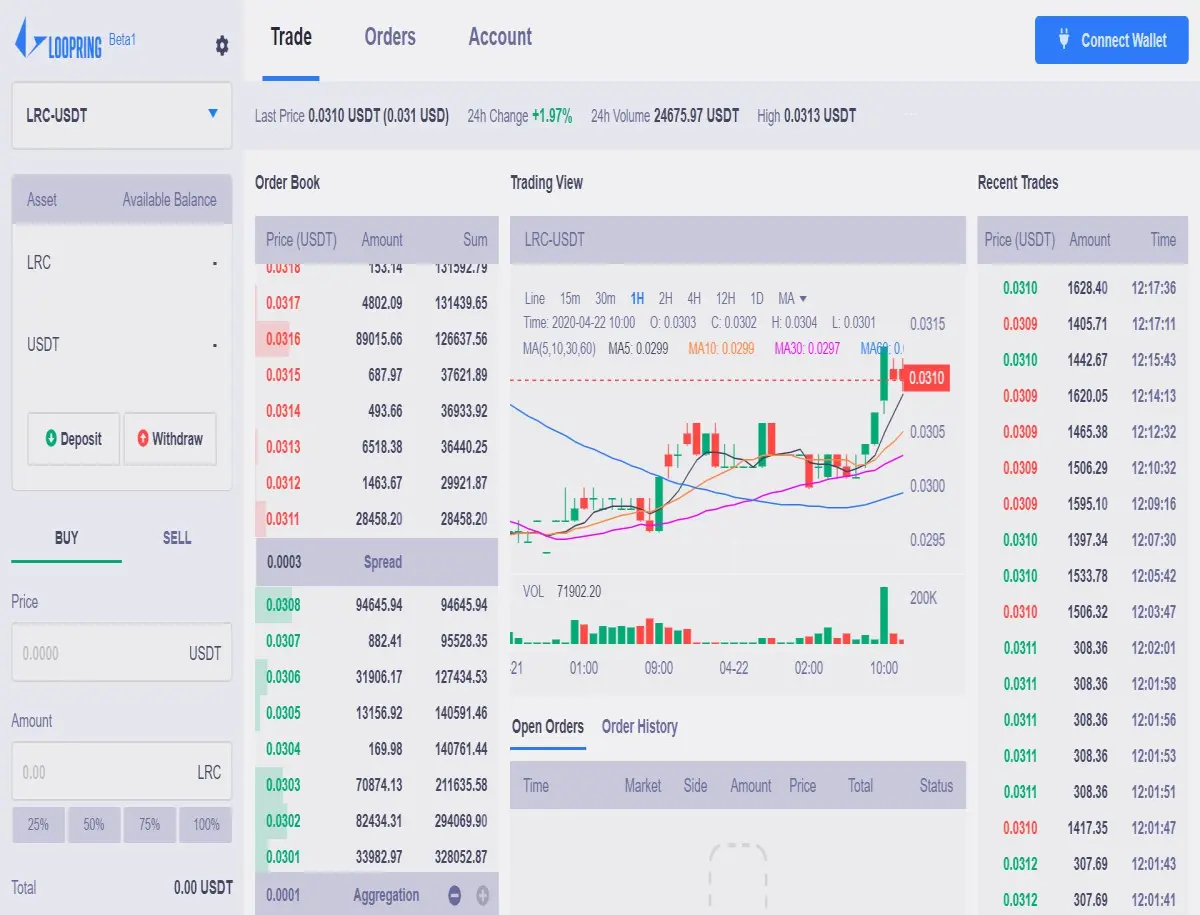Expand the MA indicator dropdown
1200x915 pixels.
[792, 298]
